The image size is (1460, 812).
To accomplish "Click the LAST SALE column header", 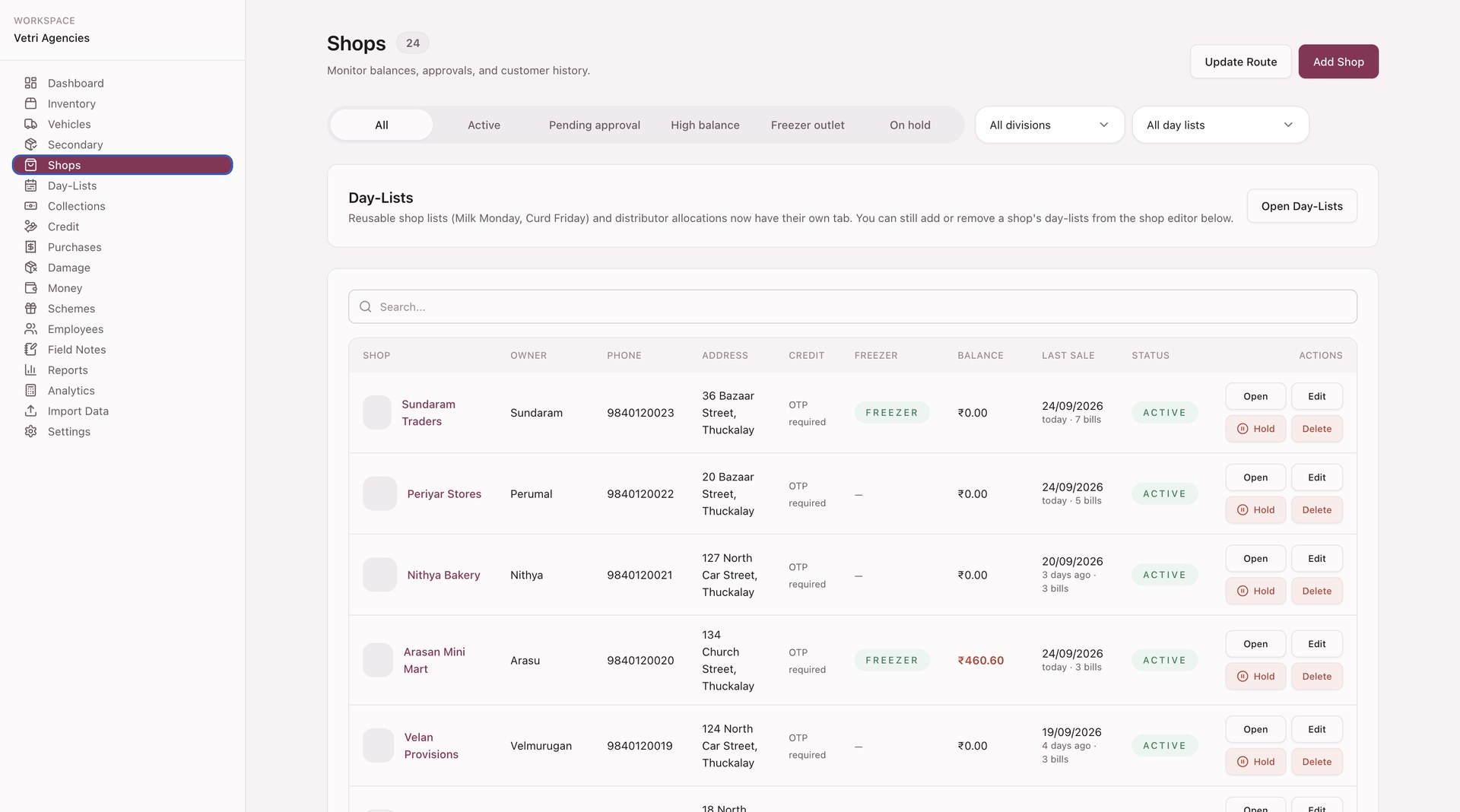I will 1068,356.
